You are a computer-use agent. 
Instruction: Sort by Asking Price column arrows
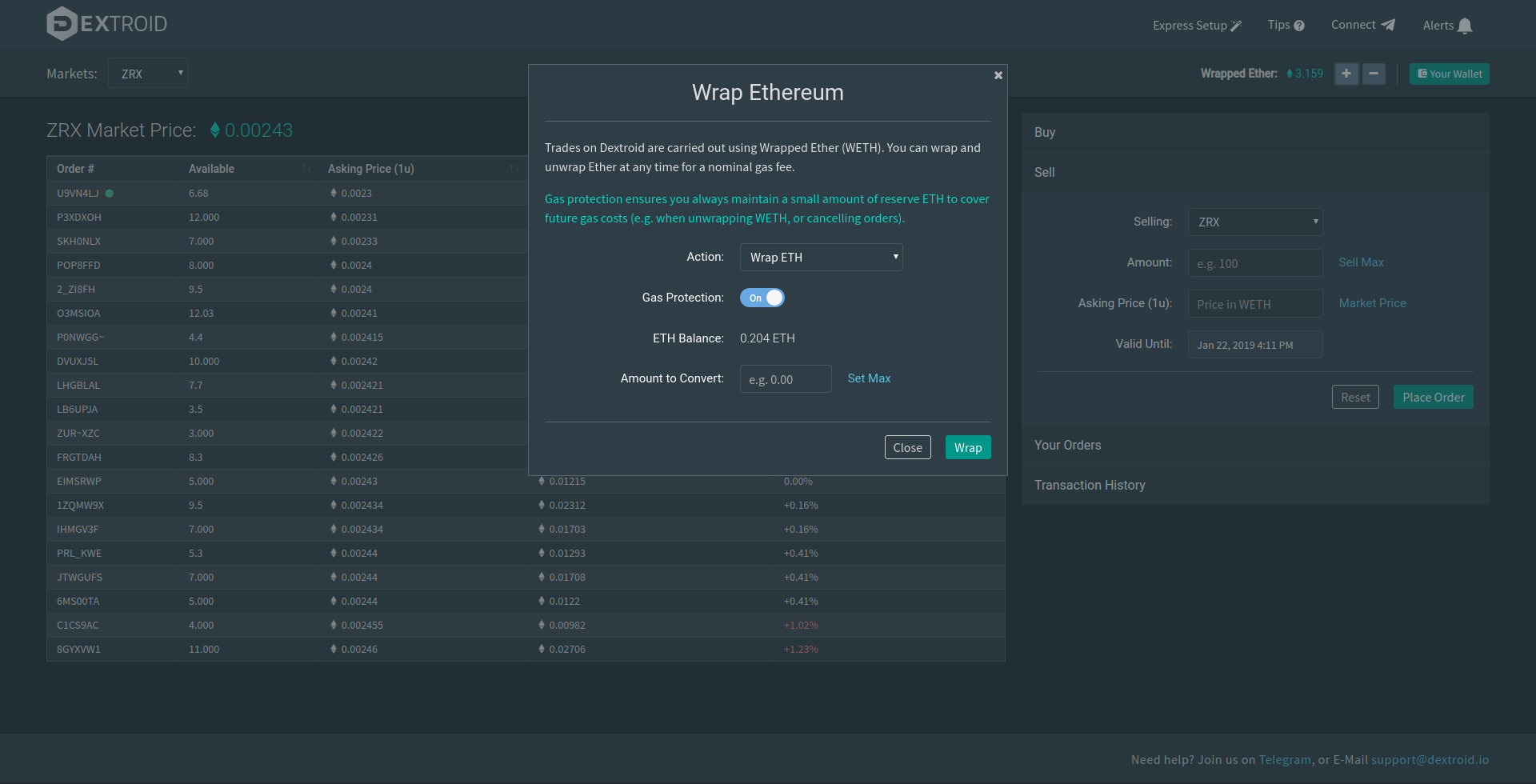pos(514,169)
